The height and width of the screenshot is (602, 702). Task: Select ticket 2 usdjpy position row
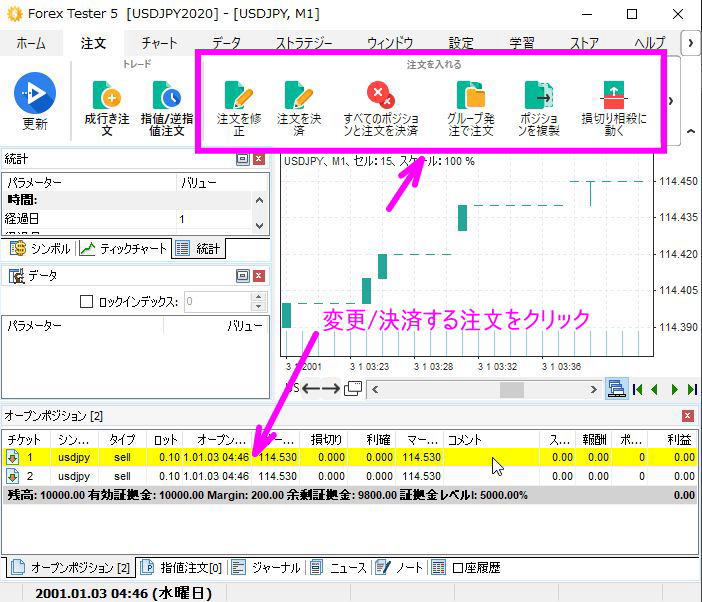tap(350, 476)
